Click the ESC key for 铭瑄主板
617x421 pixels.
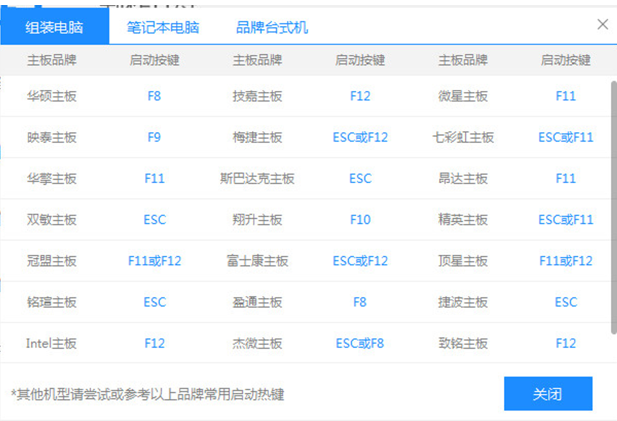coord(154,302)
